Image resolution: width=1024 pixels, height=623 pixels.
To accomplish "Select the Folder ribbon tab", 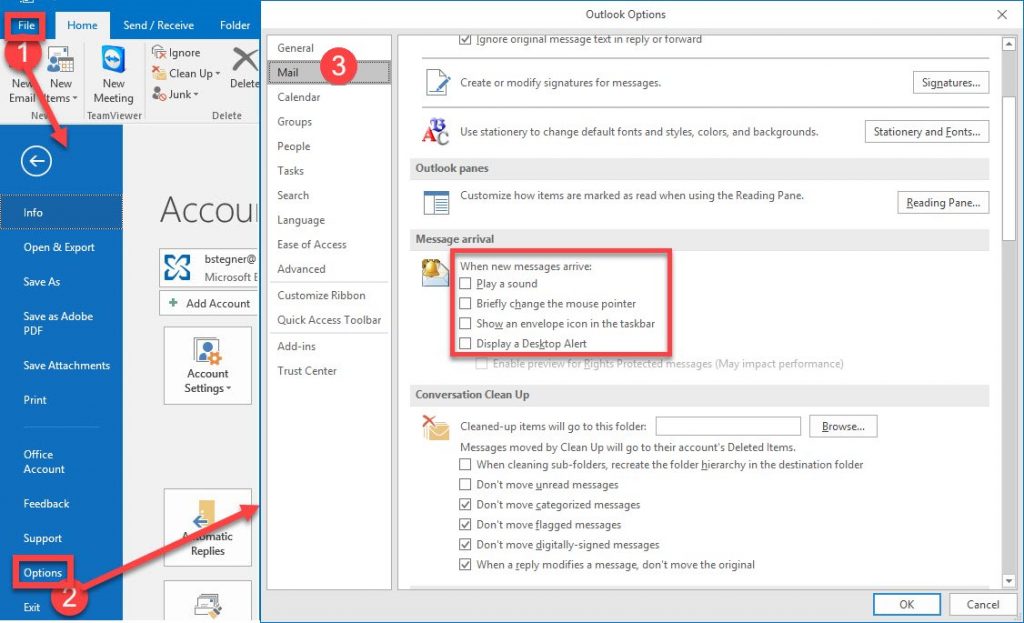I will (235, 25).
